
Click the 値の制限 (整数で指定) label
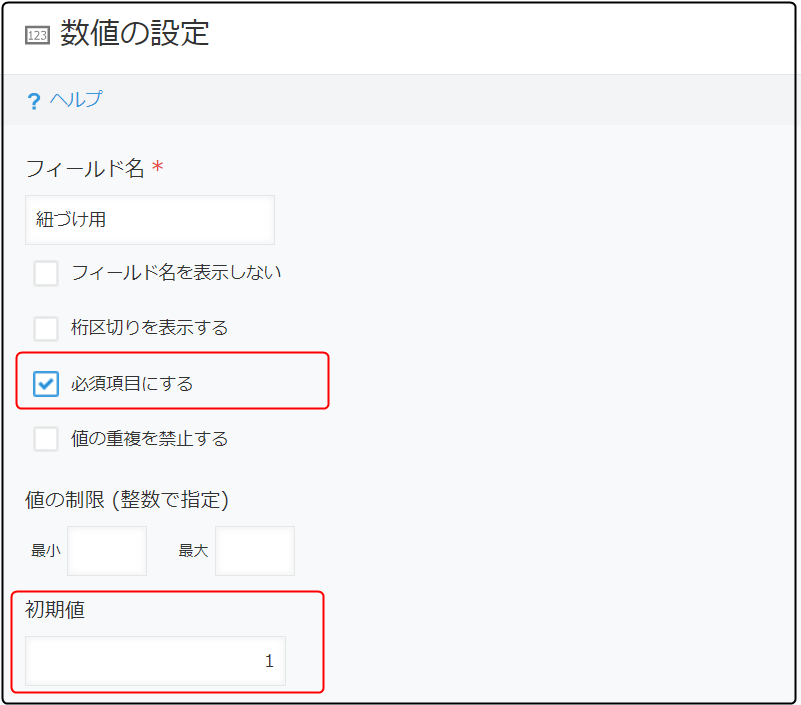pos(127,500)
